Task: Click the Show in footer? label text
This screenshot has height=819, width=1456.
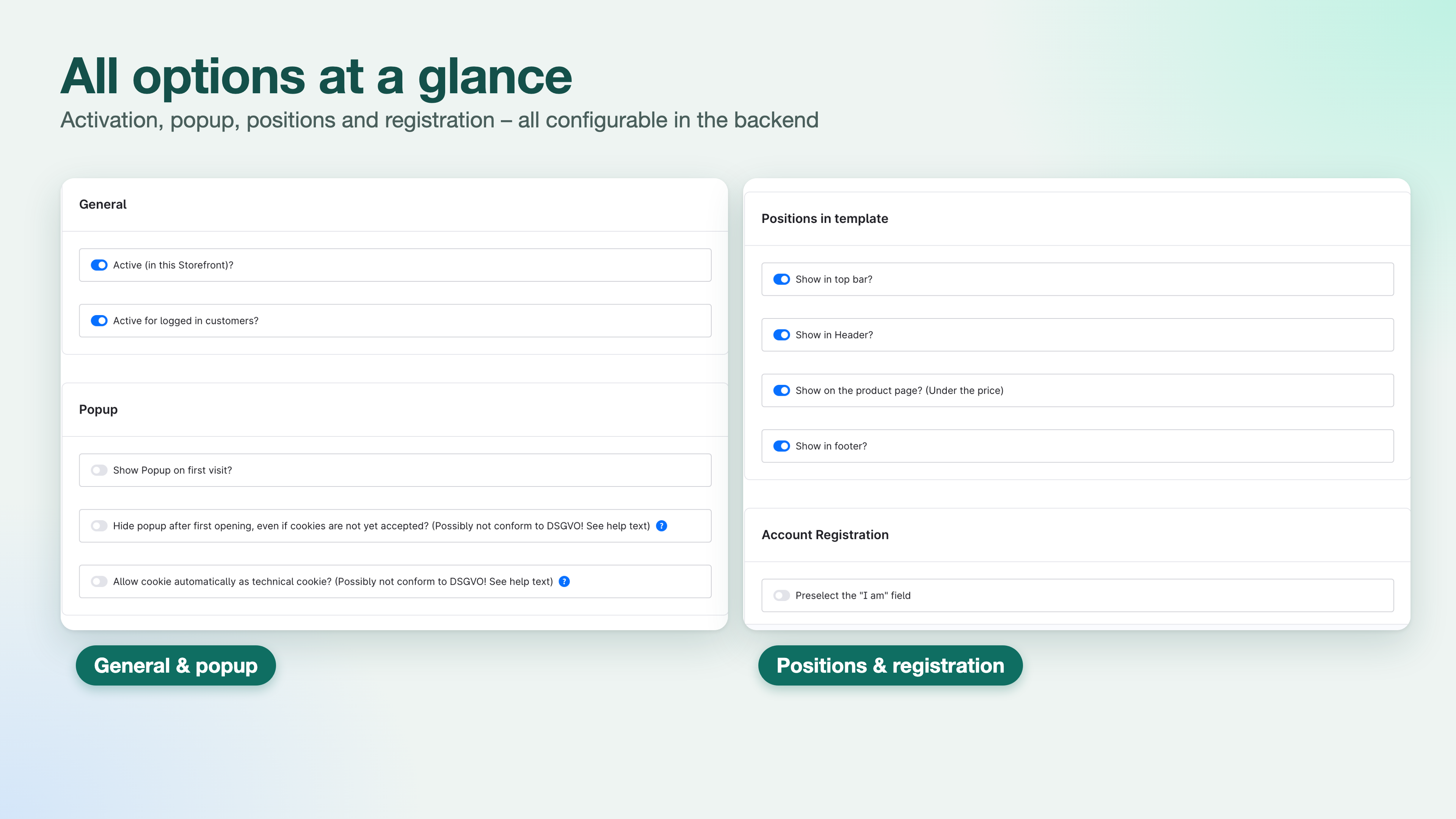Action: click(831, 446)
